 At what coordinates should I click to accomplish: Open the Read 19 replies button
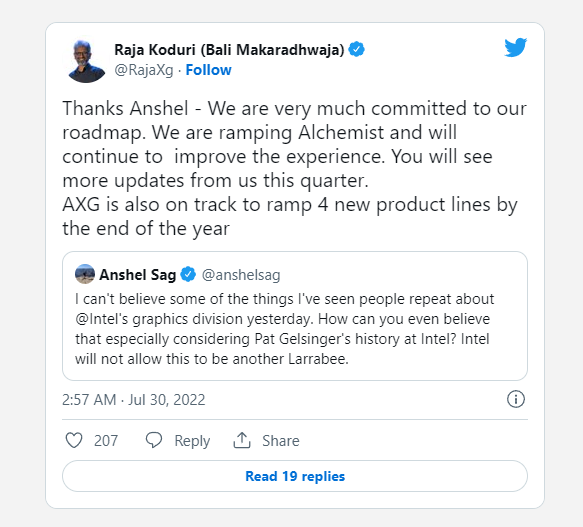tap(295, 476)
